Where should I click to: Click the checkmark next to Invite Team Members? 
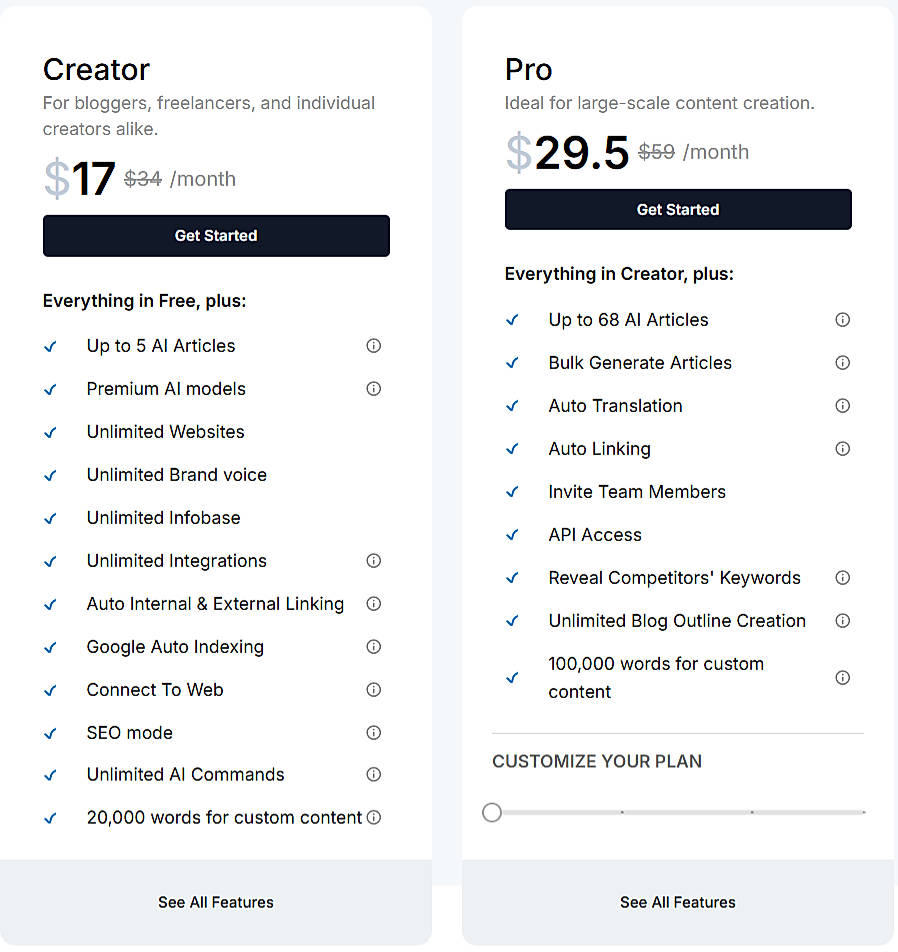click(512, 491)
